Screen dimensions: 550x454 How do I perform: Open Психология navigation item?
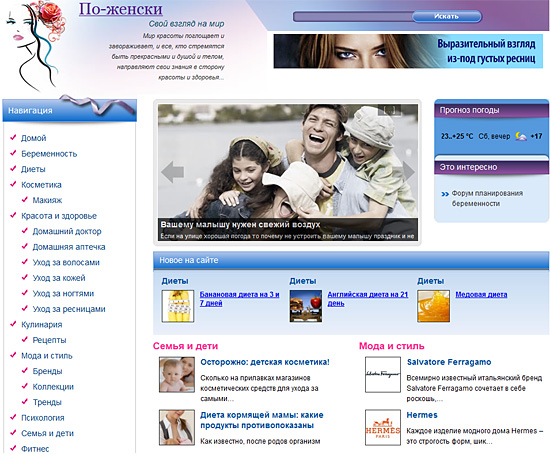(42, 418)
